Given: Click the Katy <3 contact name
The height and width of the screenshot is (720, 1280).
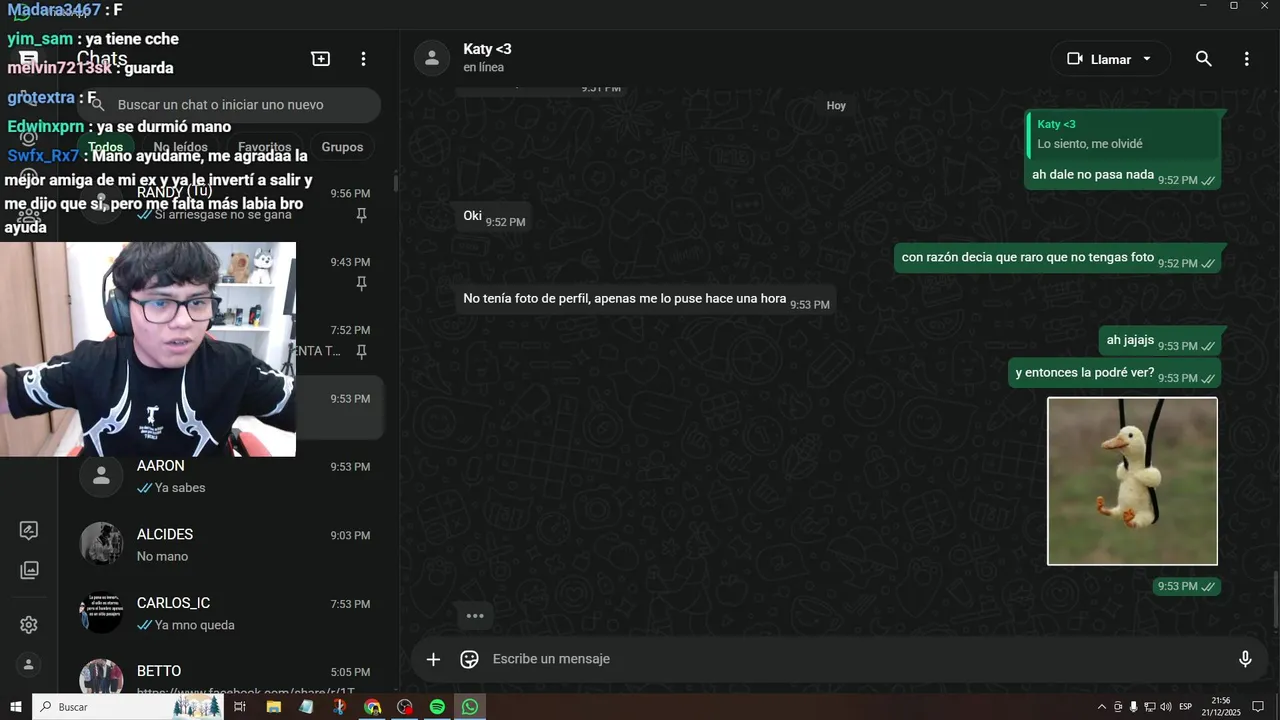Looking at the screenshot, I should tap(487, 49).
